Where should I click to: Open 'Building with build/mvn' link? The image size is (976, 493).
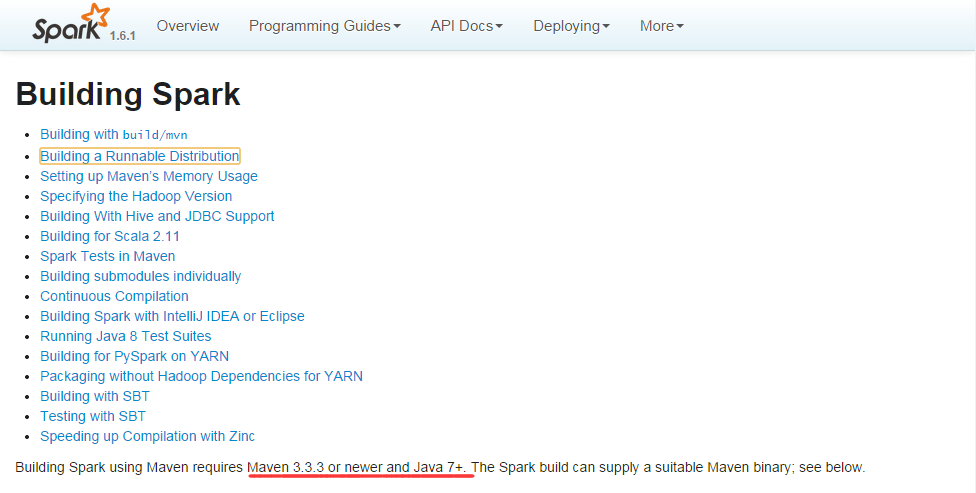click(x=114, y=134)
